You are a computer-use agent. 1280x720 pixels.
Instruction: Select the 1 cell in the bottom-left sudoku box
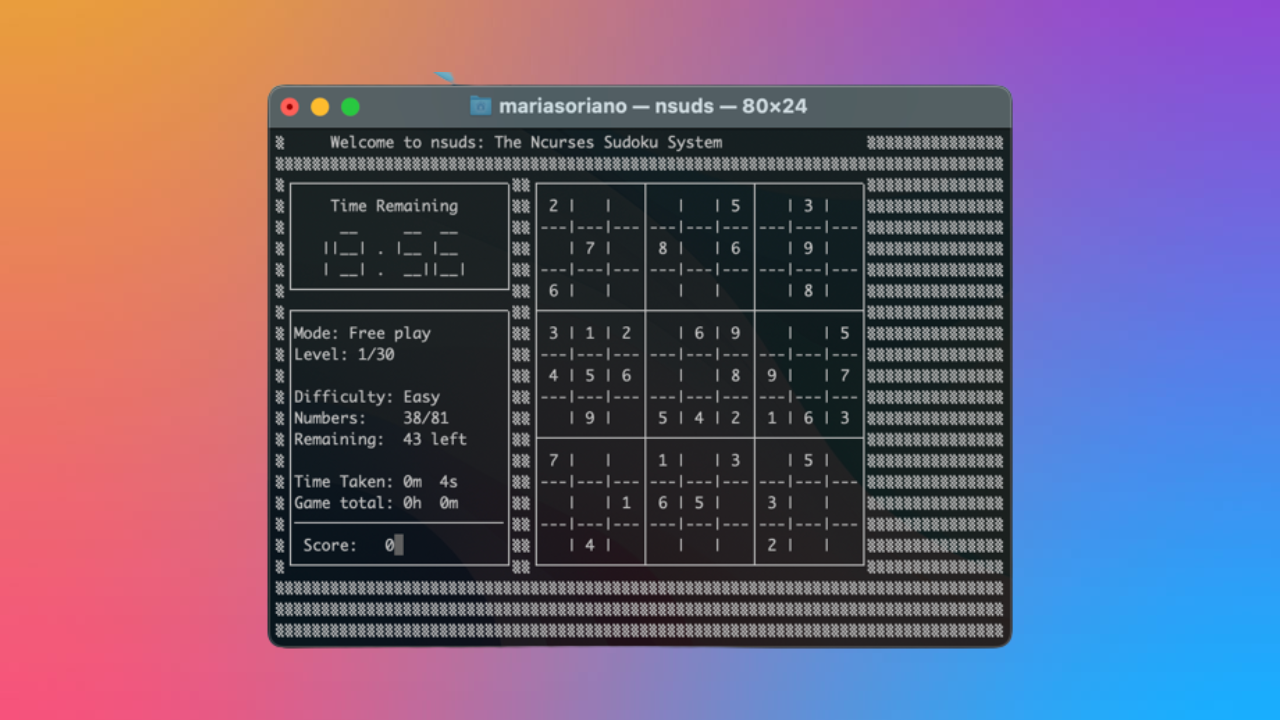pyautogui.click(x=626, y=503)
